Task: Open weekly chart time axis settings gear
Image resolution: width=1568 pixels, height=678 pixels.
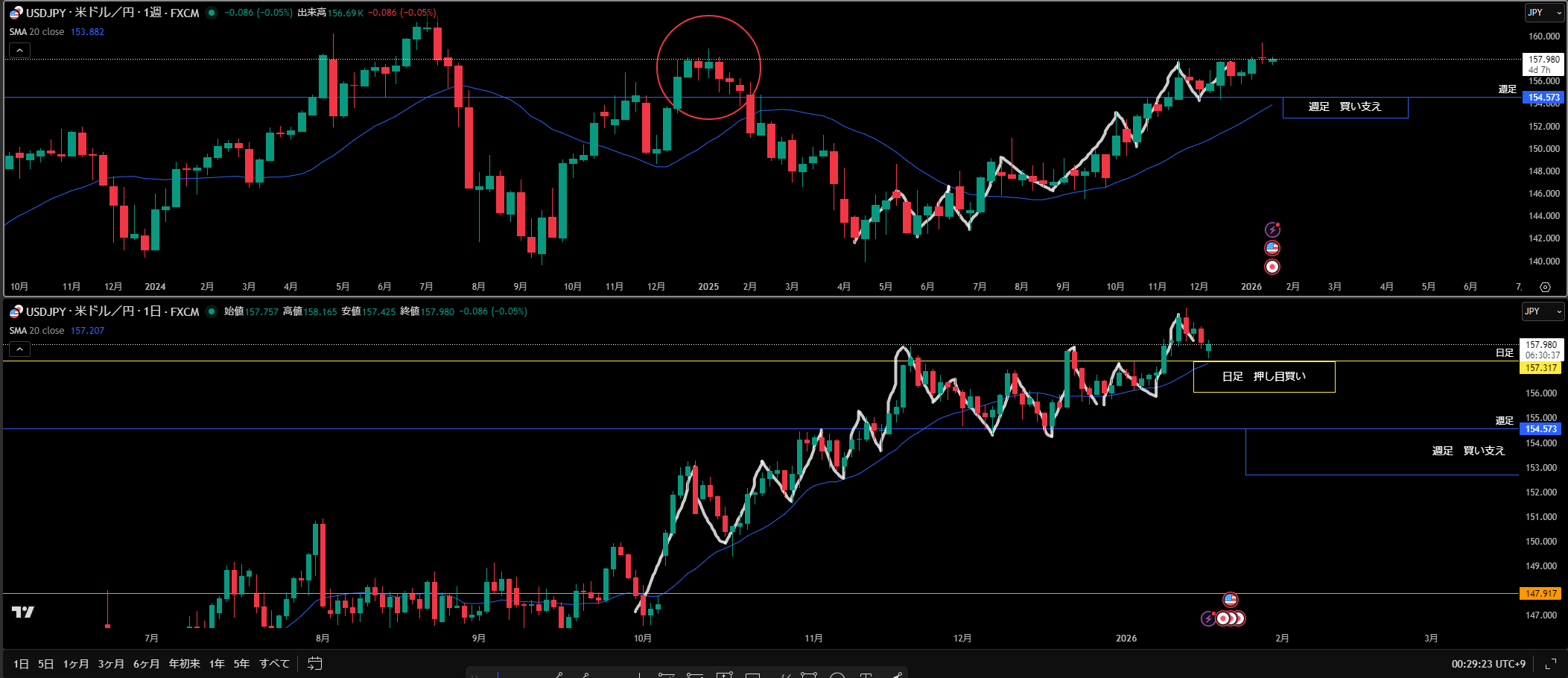Action: tap(1545, 287)
